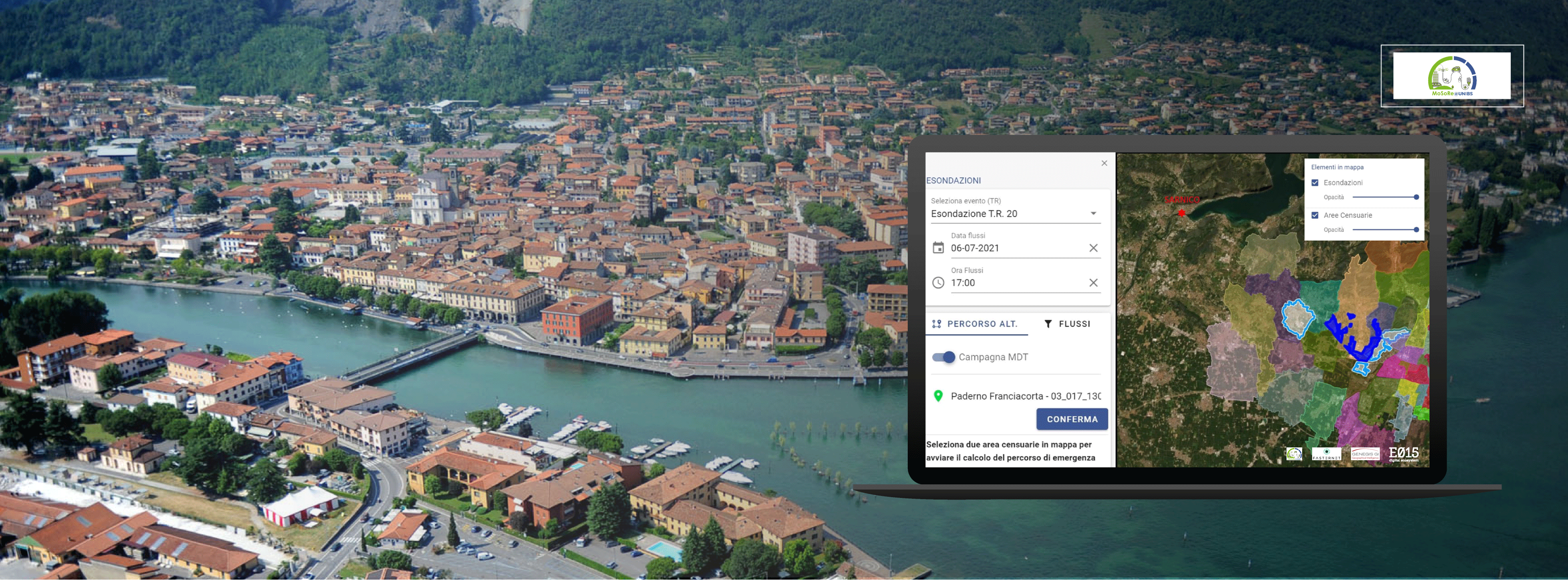The width and height of the screenshot is (1568, 580).
Task: Click the calendar icon beside Data flussi
Action: (938, 248)
